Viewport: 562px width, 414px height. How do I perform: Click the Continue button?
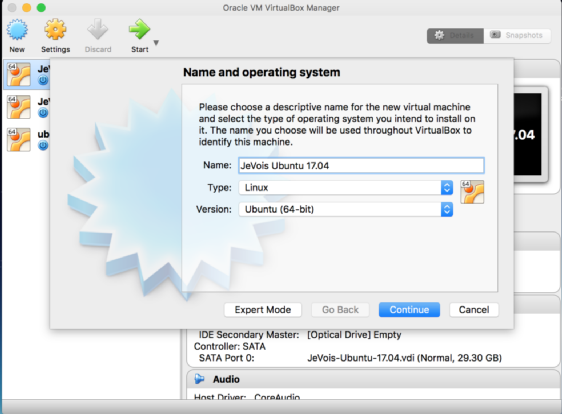pyautogui.click(x=409, y=310)
